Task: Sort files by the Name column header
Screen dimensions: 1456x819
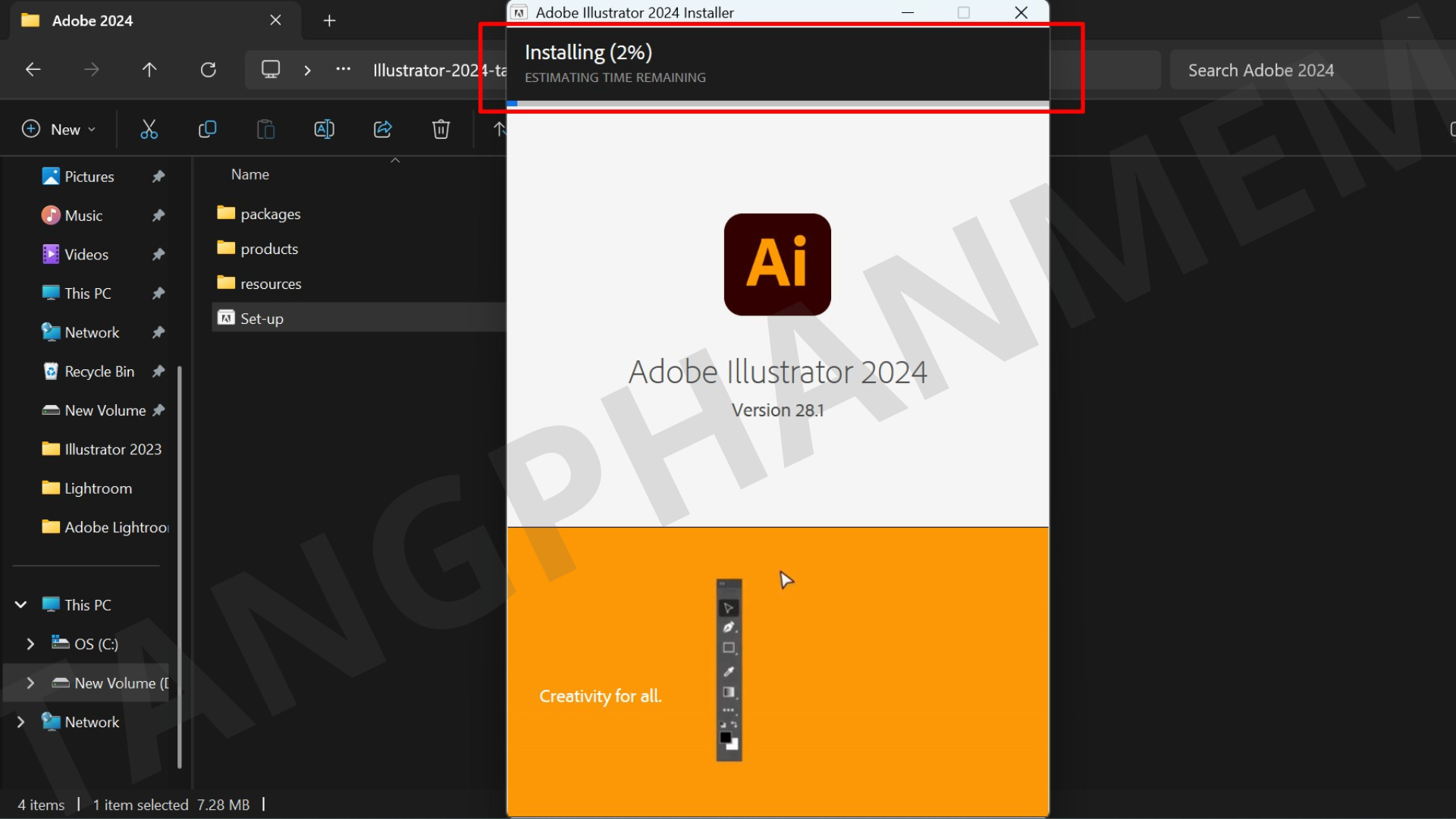Action: pos(250,174)
